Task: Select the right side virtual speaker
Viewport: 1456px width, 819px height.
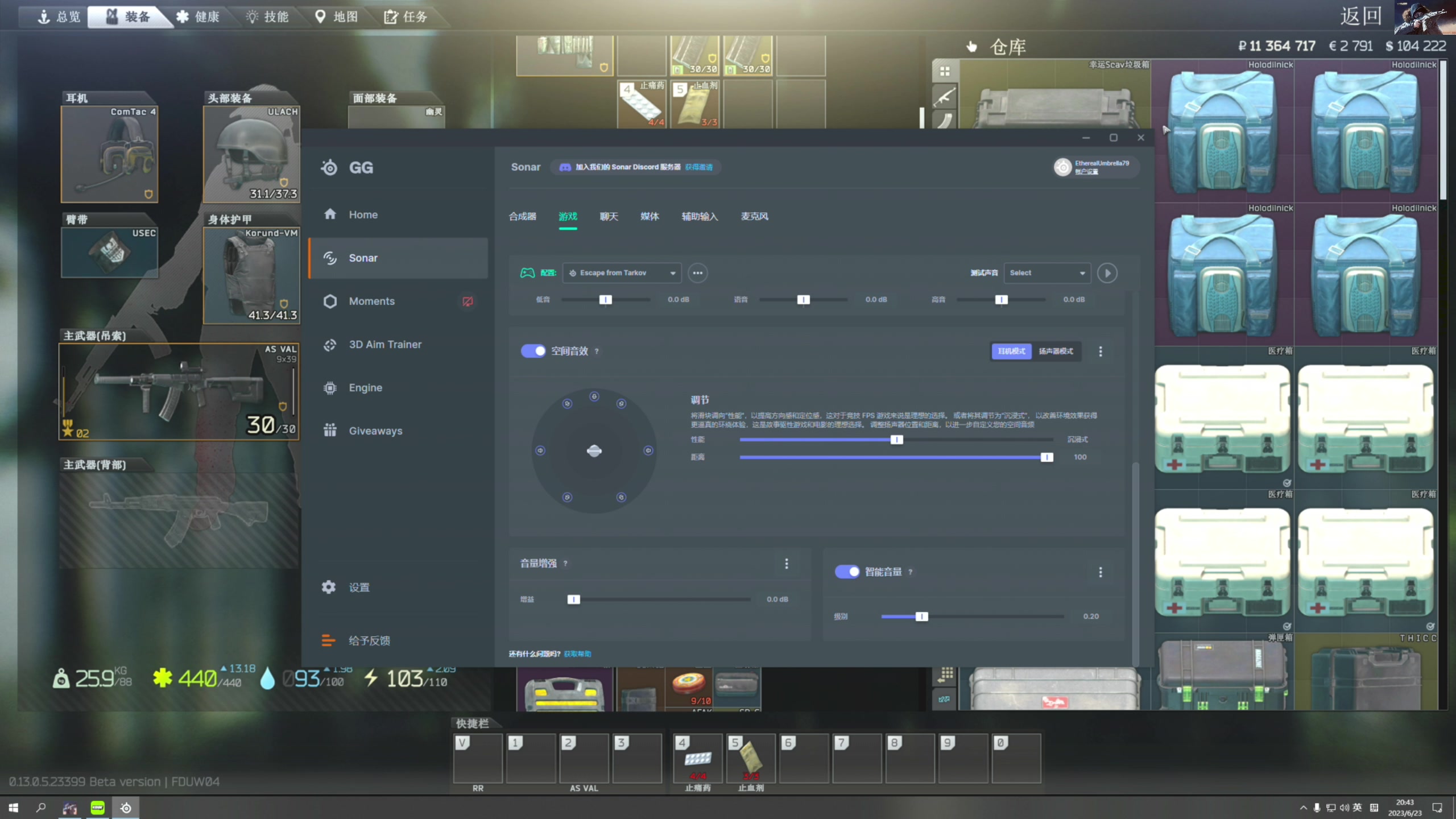Action: (648, 450)
